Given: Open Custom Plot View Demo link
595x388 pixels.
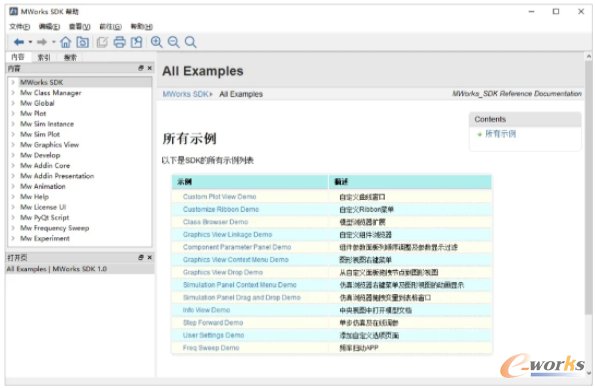Looking at the screenshot, I should (219, 197).
